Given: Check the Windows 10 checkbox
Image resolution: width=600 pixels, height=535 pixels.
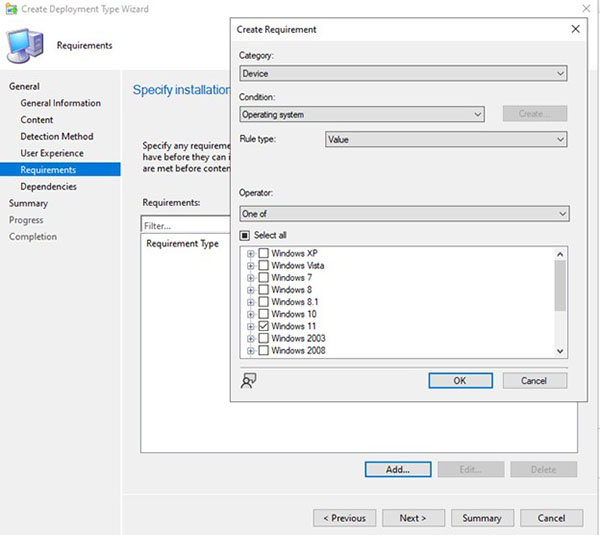Looking at the screenshot, I should 264,314.
